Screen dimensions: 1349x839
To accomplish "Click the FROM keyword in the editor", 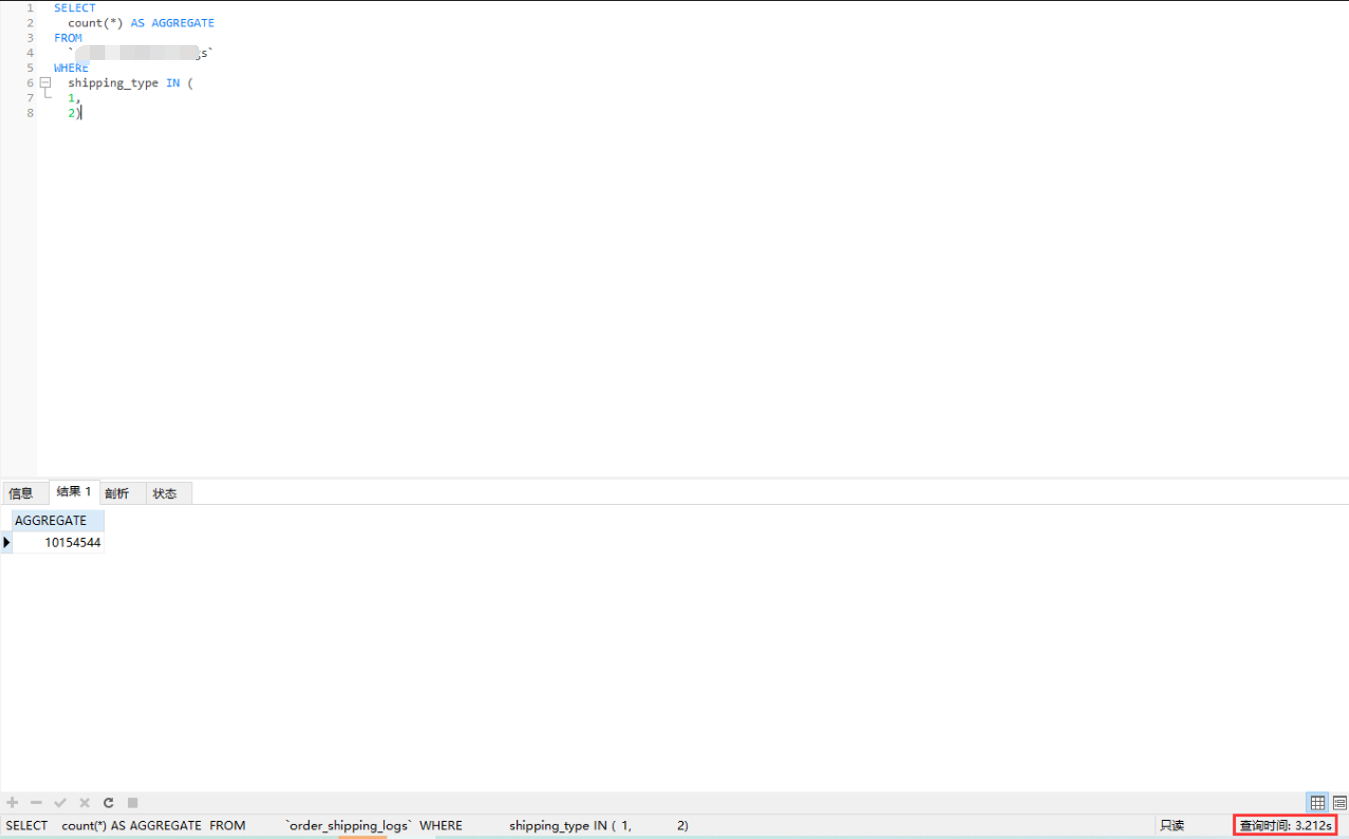I will 68,38.
